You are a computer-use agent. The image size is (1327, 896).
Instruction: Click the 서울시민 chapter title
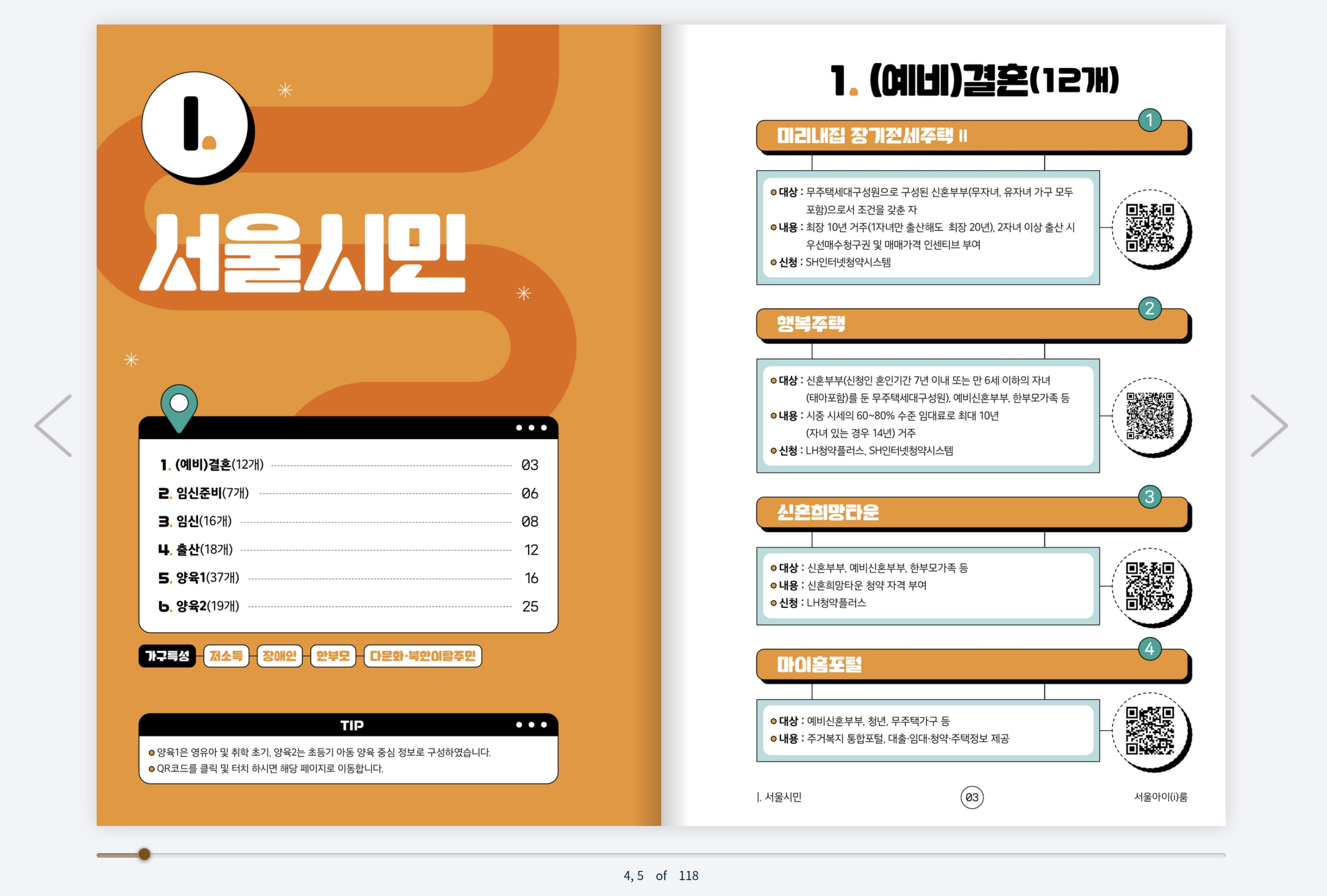point(303,253)
